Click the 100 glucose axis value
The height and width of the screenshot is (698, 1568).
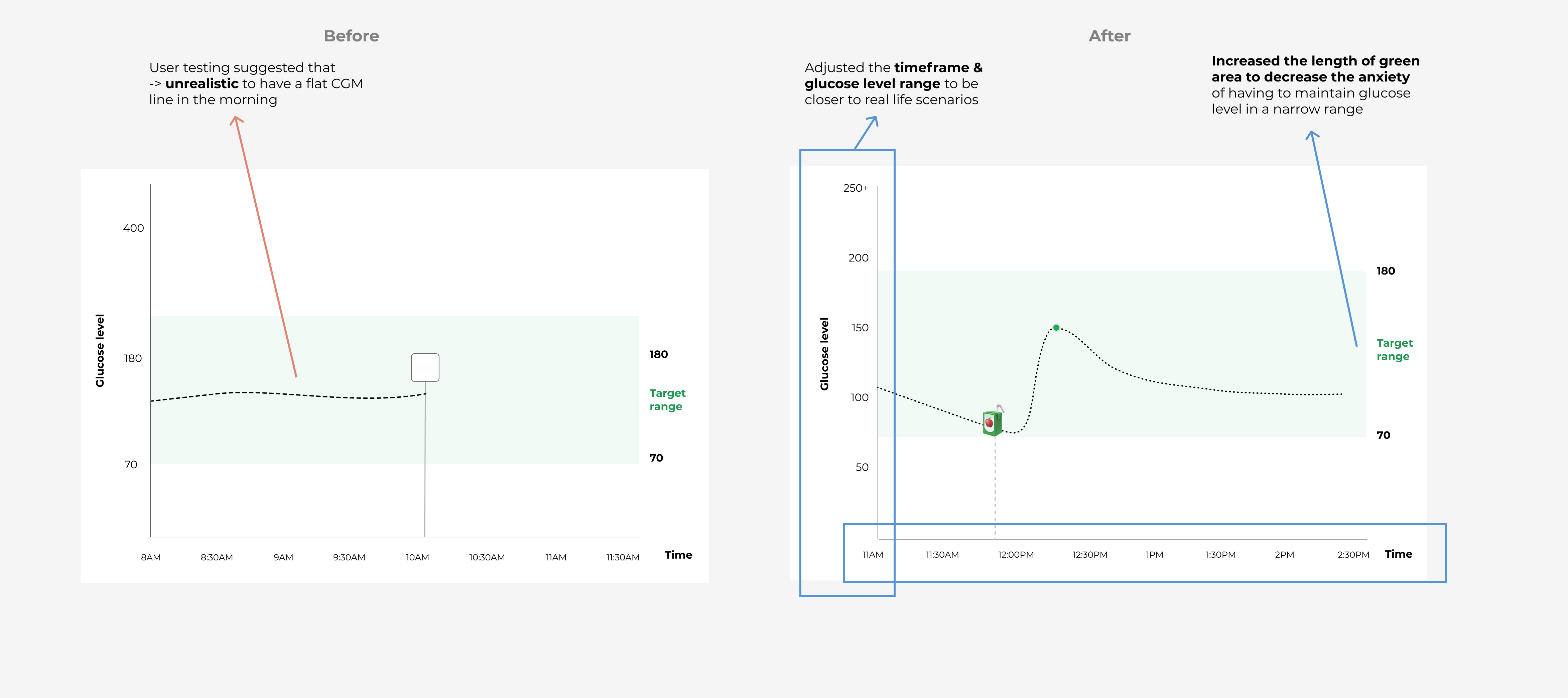point(860,398)
